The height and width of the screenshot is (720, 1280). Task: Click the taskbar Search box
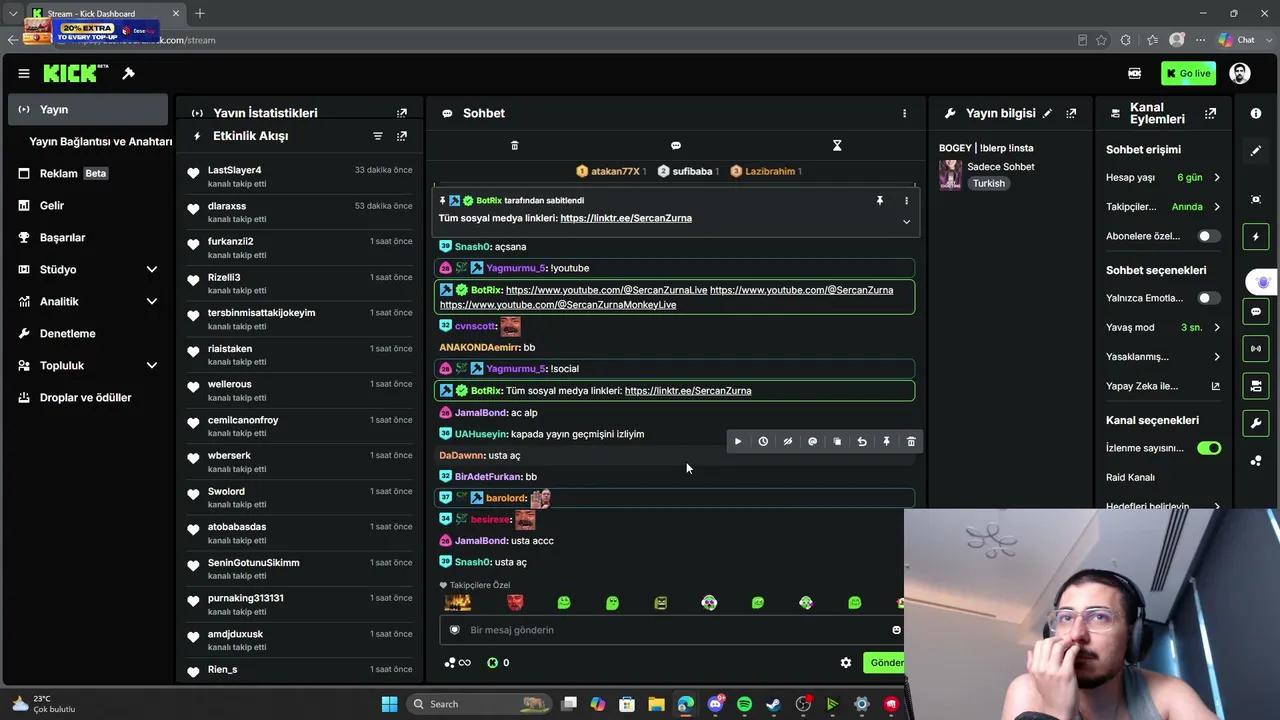coord(481,704)
